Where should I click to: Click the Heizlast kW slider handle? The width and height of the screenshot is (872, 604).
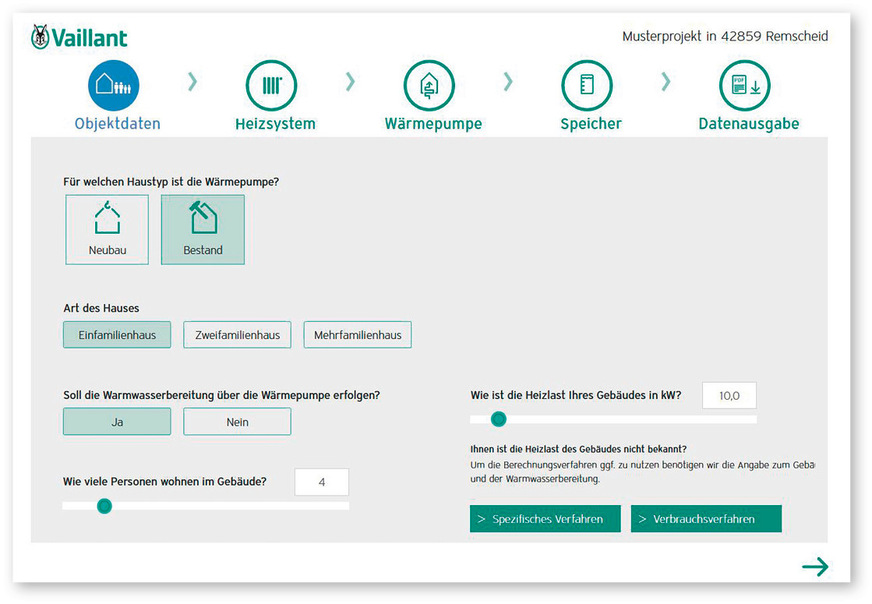point(498,419)
